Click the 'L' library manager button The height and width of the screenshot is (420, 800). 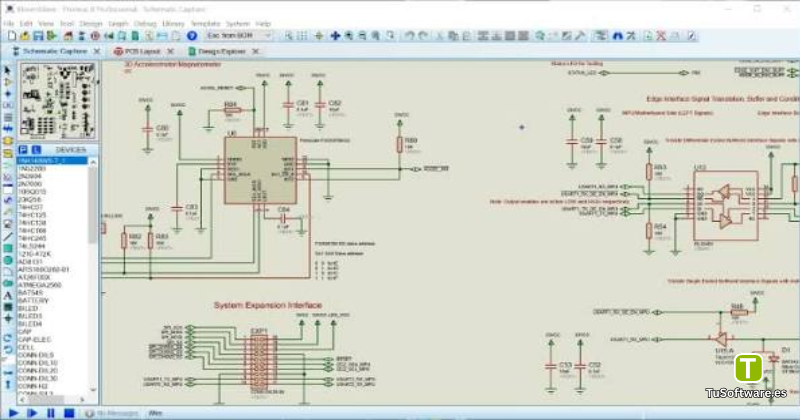coord(36,150)
